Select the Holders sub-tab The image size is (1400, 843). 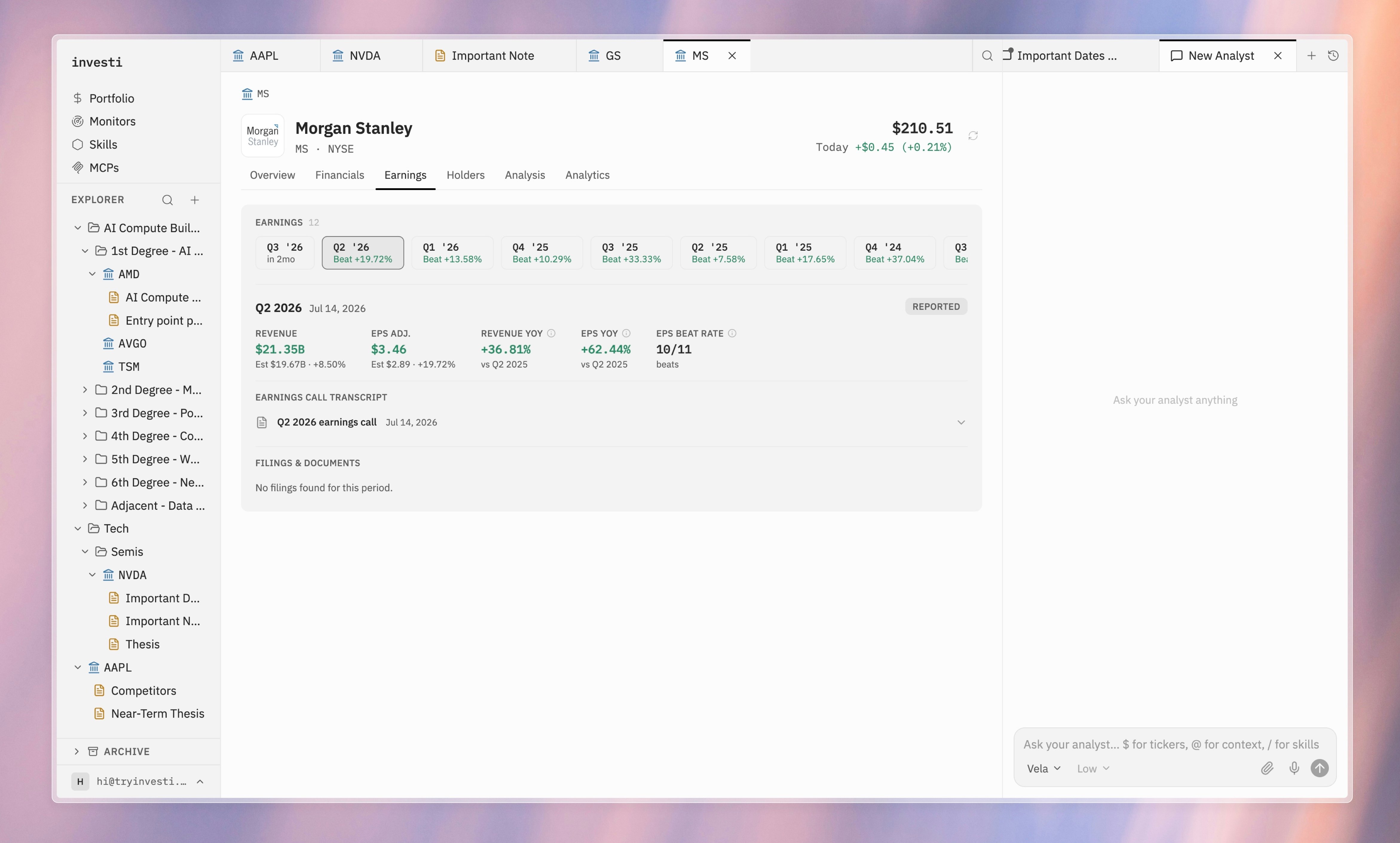click(466, 175)
